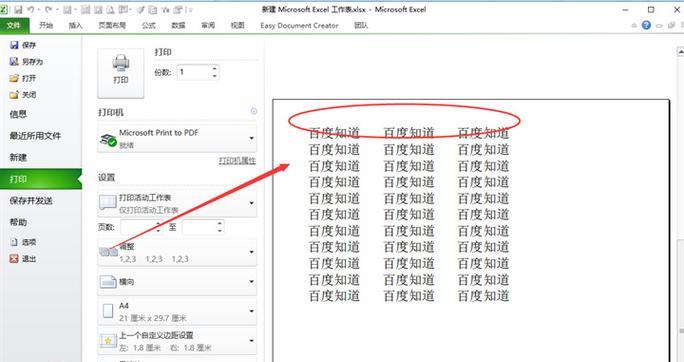Minimize the Excel window

pyautogui.click(x=625, y=9)
